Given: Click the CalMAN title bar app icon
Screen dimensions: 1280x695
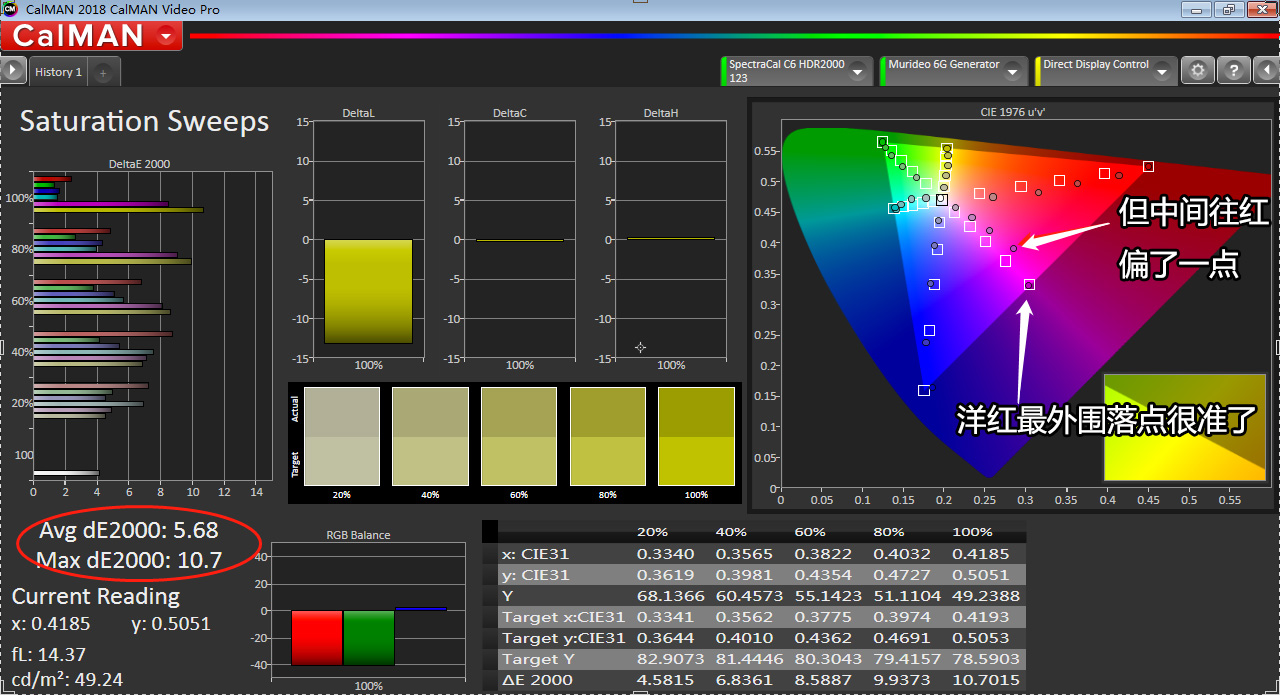Looking at the screenshot, I should pos(10,9).
